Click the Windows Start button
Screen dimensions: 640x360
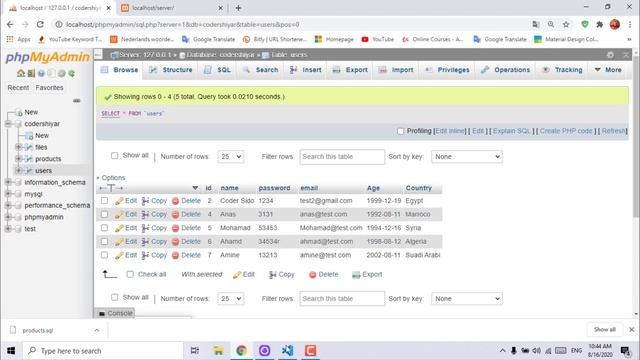(11, 351)
